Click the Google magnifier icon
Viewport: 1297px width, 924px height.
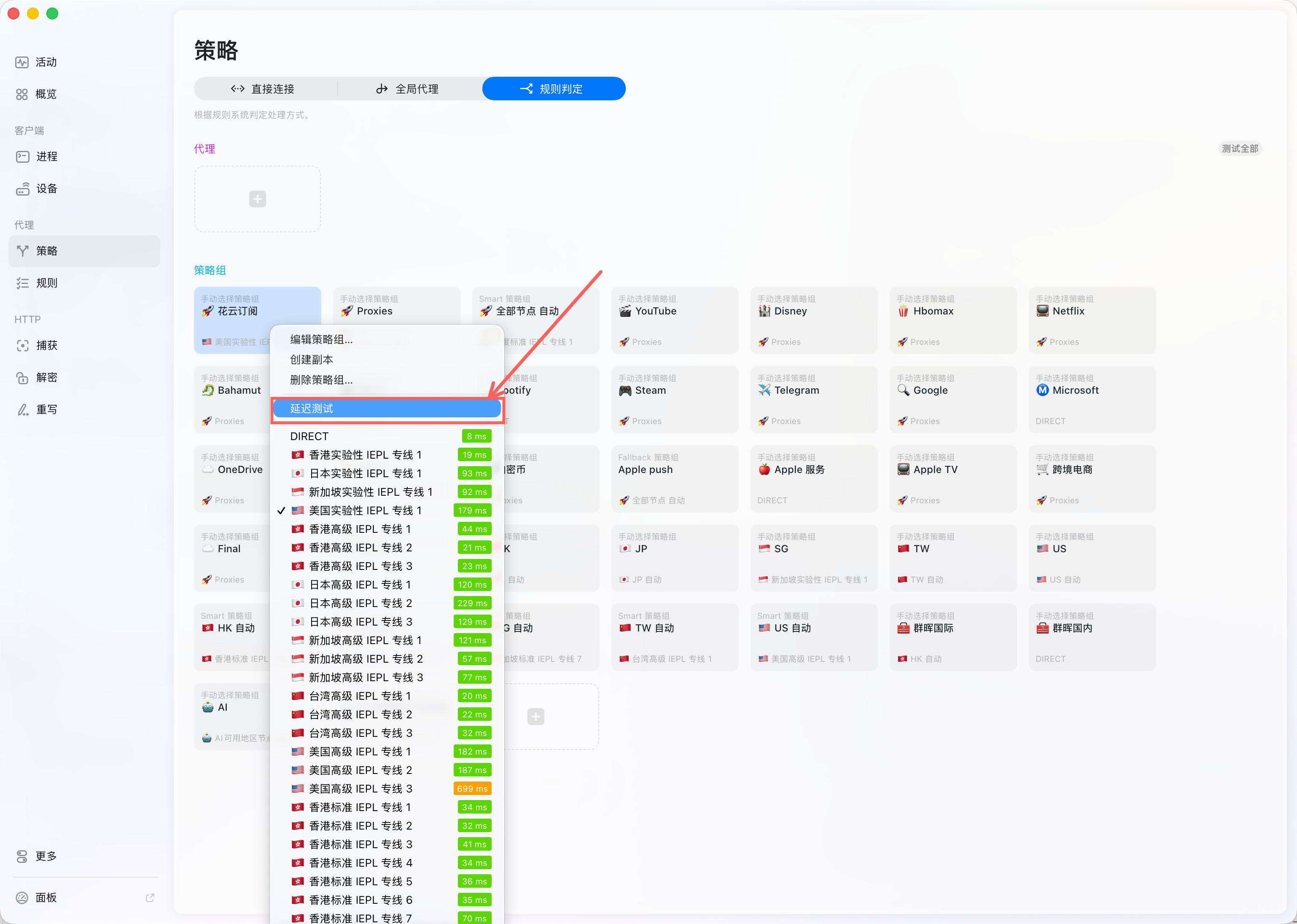(x=903, y=390)
